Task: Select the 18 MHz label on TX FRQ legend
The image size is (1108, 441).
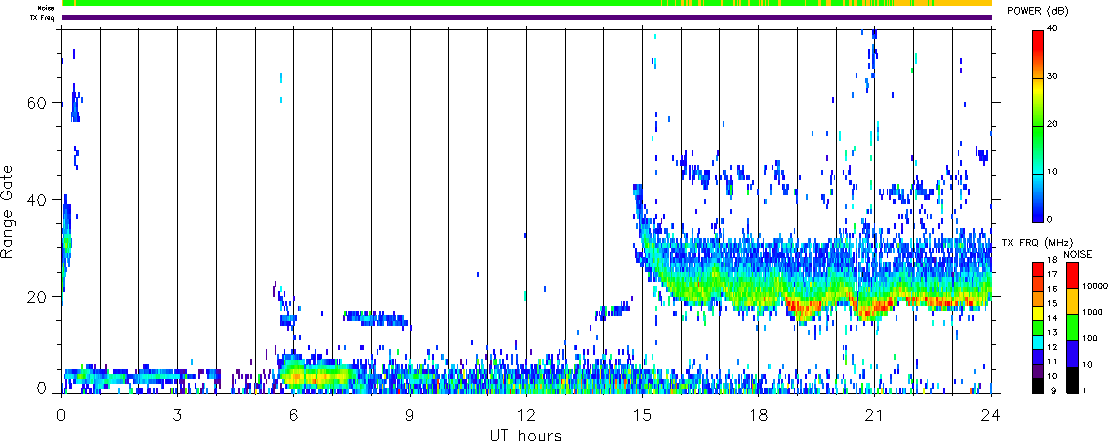Action: pyautogui.click(x=1053, y=260)
